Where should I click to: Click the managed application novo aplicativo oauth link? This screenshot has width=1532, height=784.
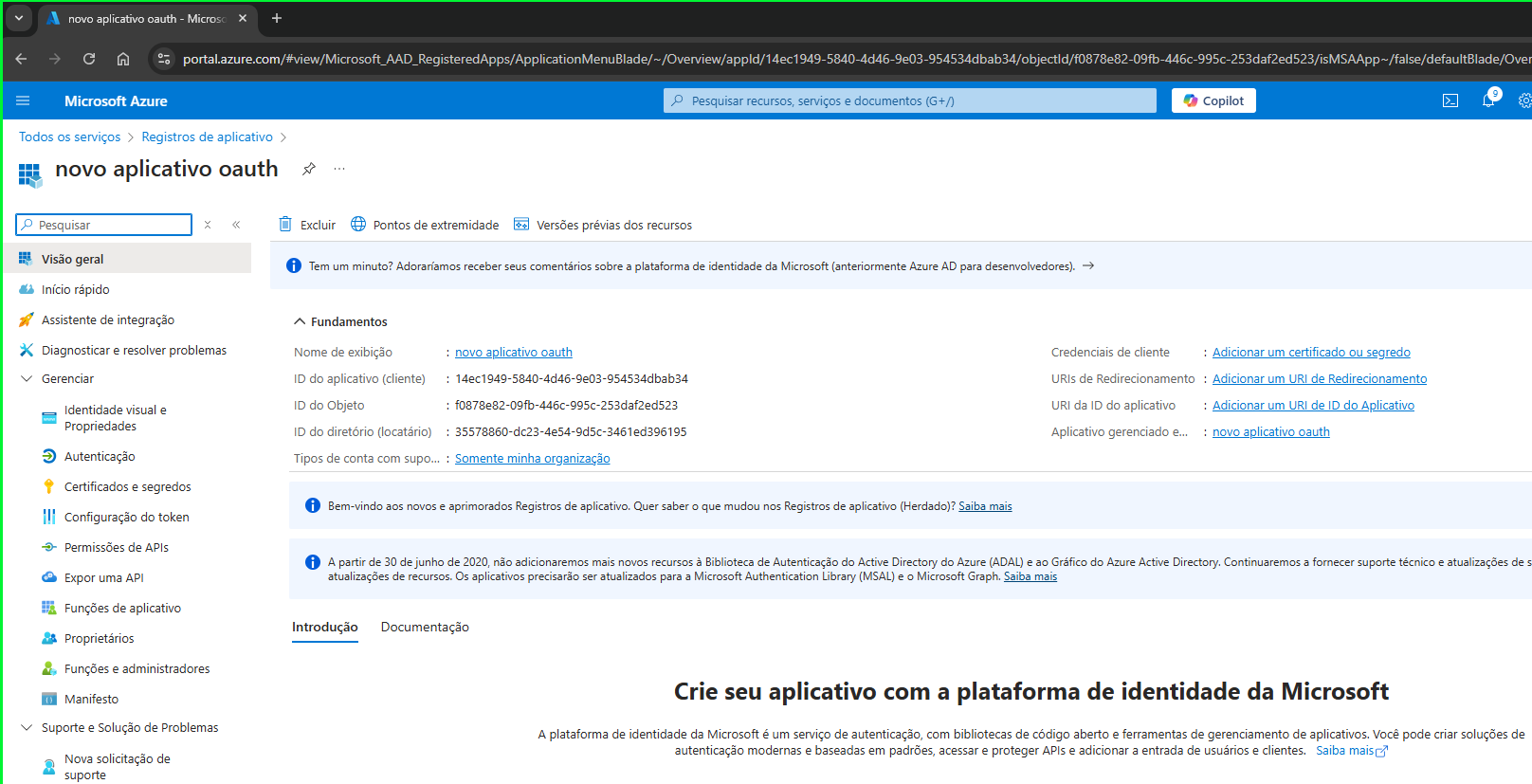pos(1271,431)
